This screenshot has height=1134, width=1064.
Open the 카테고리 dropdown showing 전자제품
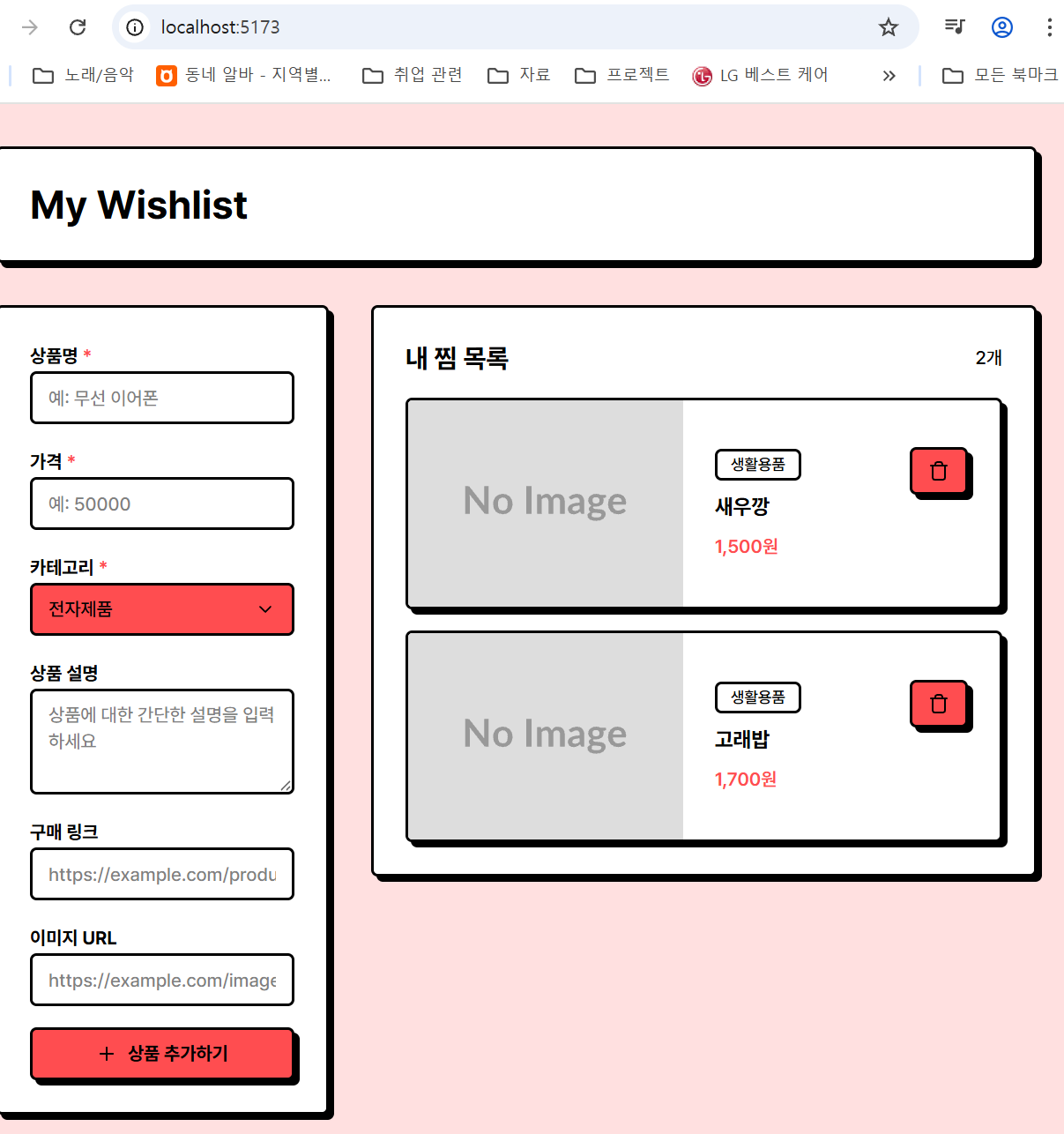point(162,609)
